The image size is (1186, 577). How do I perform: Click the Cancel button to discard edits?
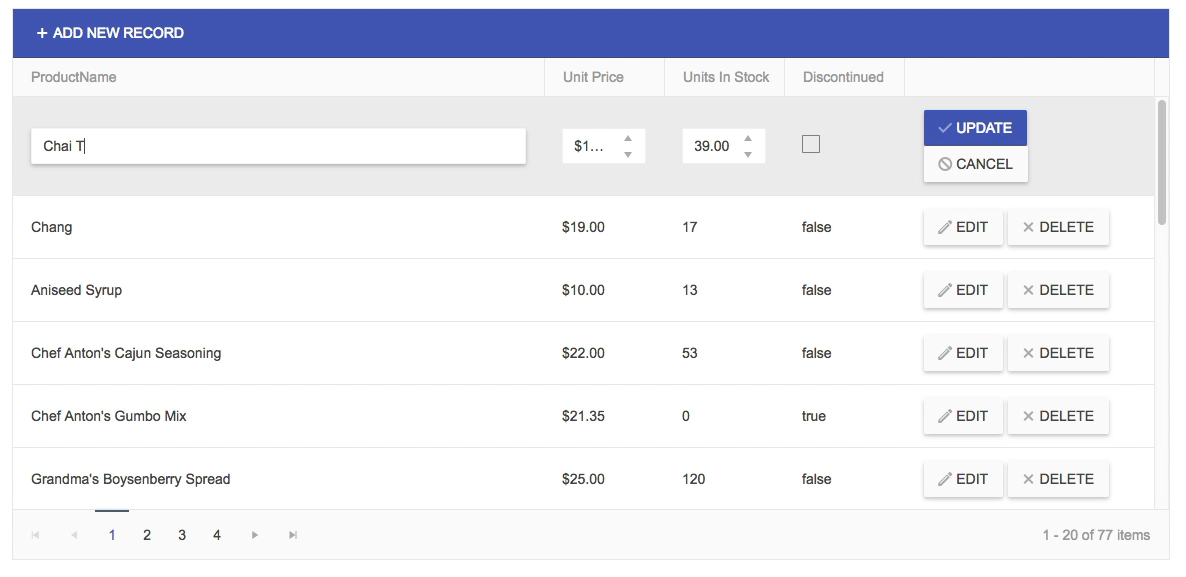point(975,163)
